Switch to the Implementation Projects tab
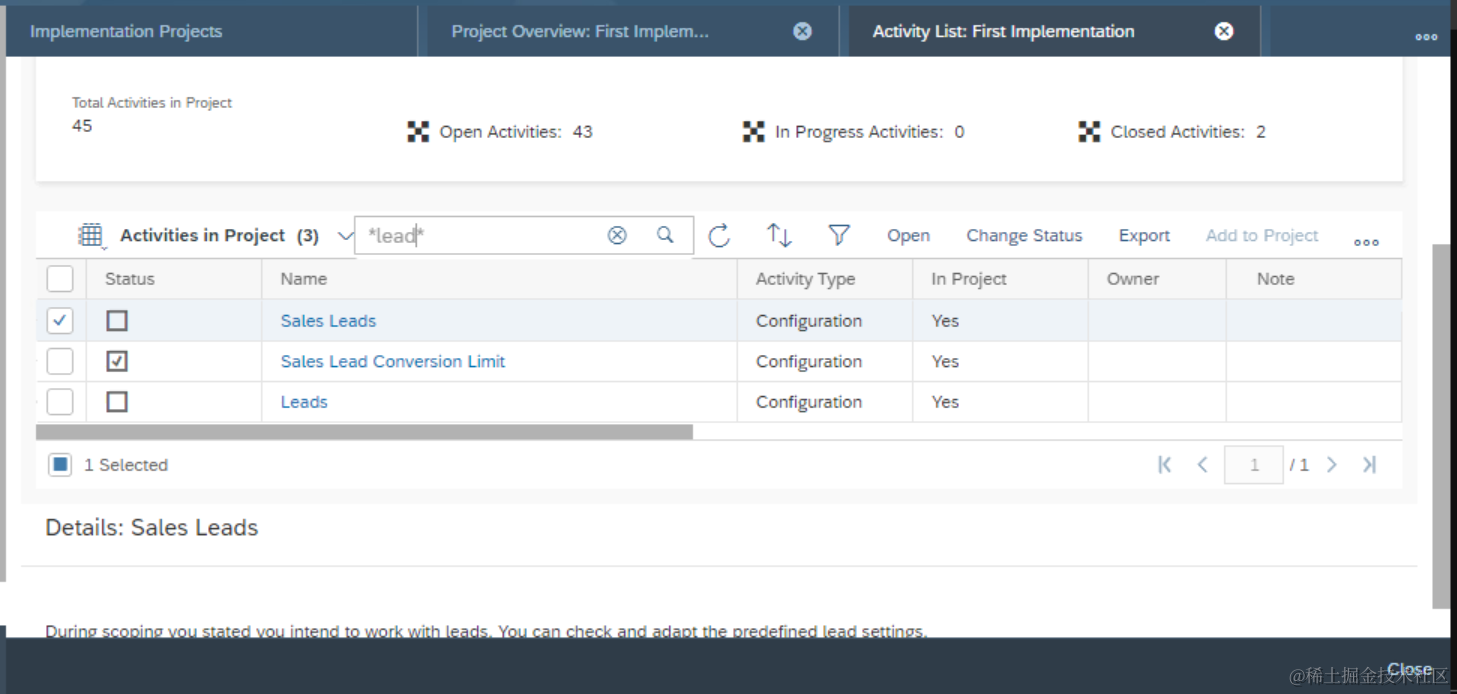 coord(126,32)
